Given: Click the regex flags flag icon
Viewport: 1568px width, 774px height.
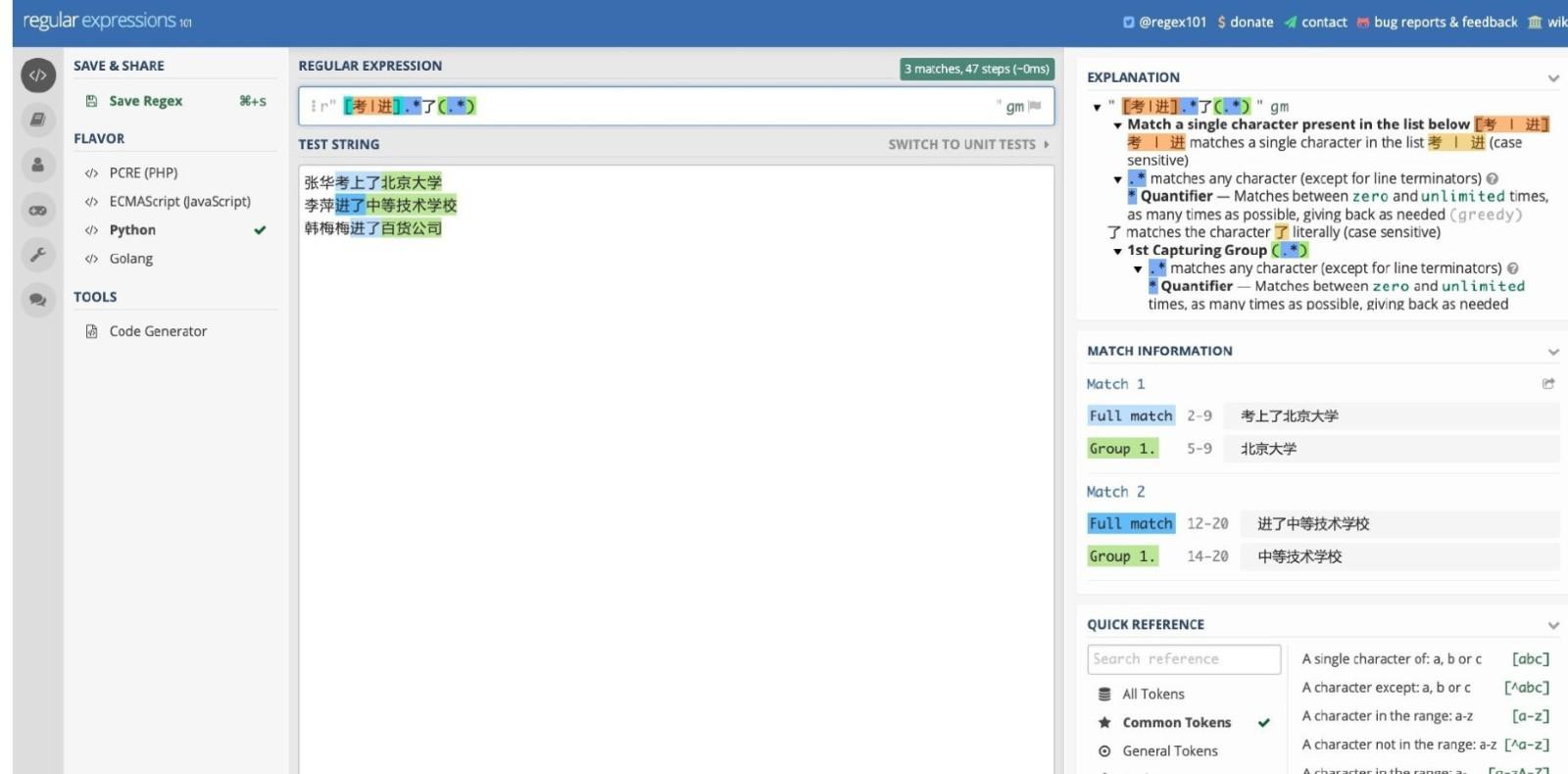Looking at the screenshot, I should tap(1035, 106).
